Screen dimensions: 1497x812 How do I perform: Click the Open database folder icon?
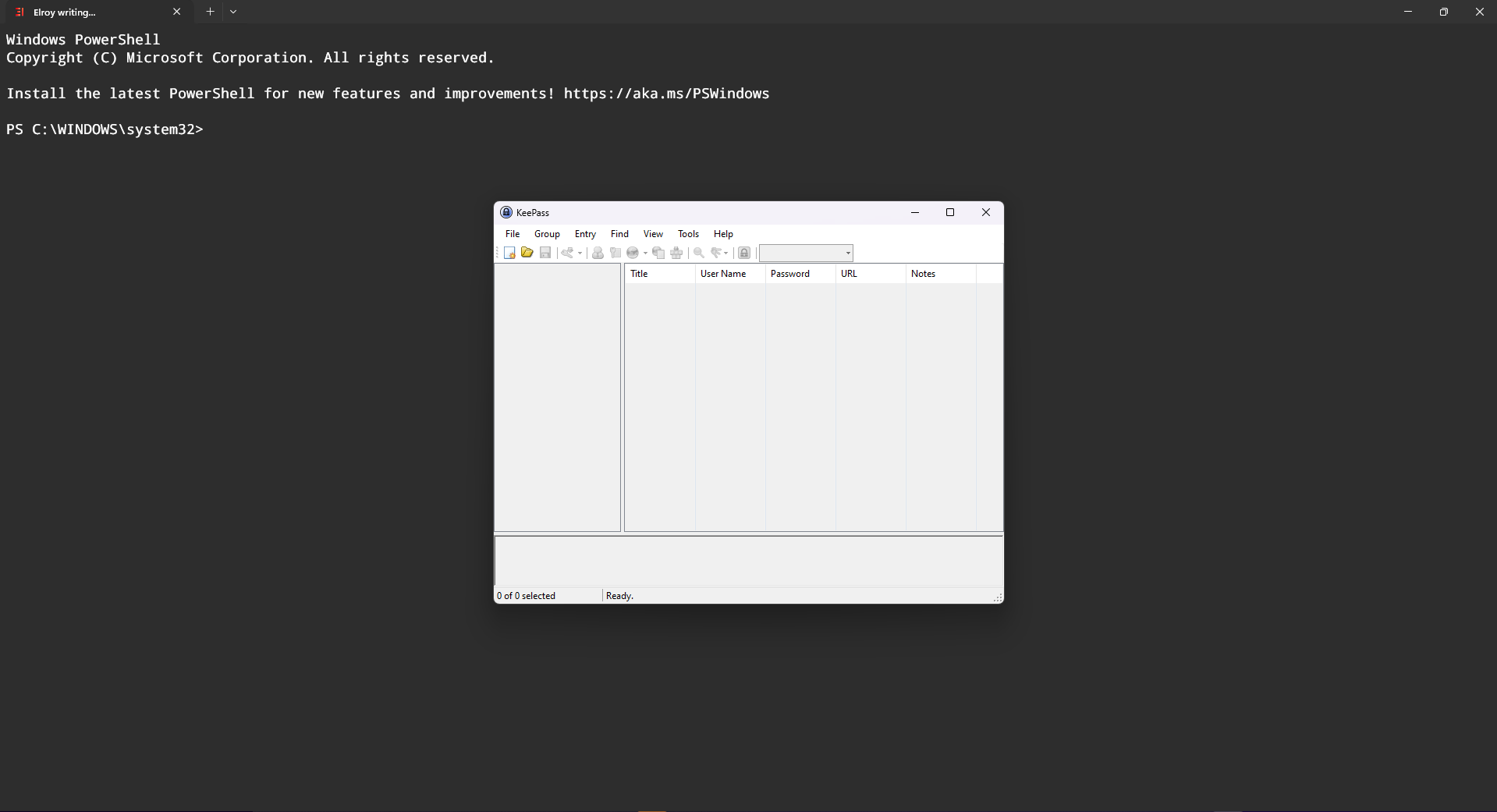click(x=527, y=253)
